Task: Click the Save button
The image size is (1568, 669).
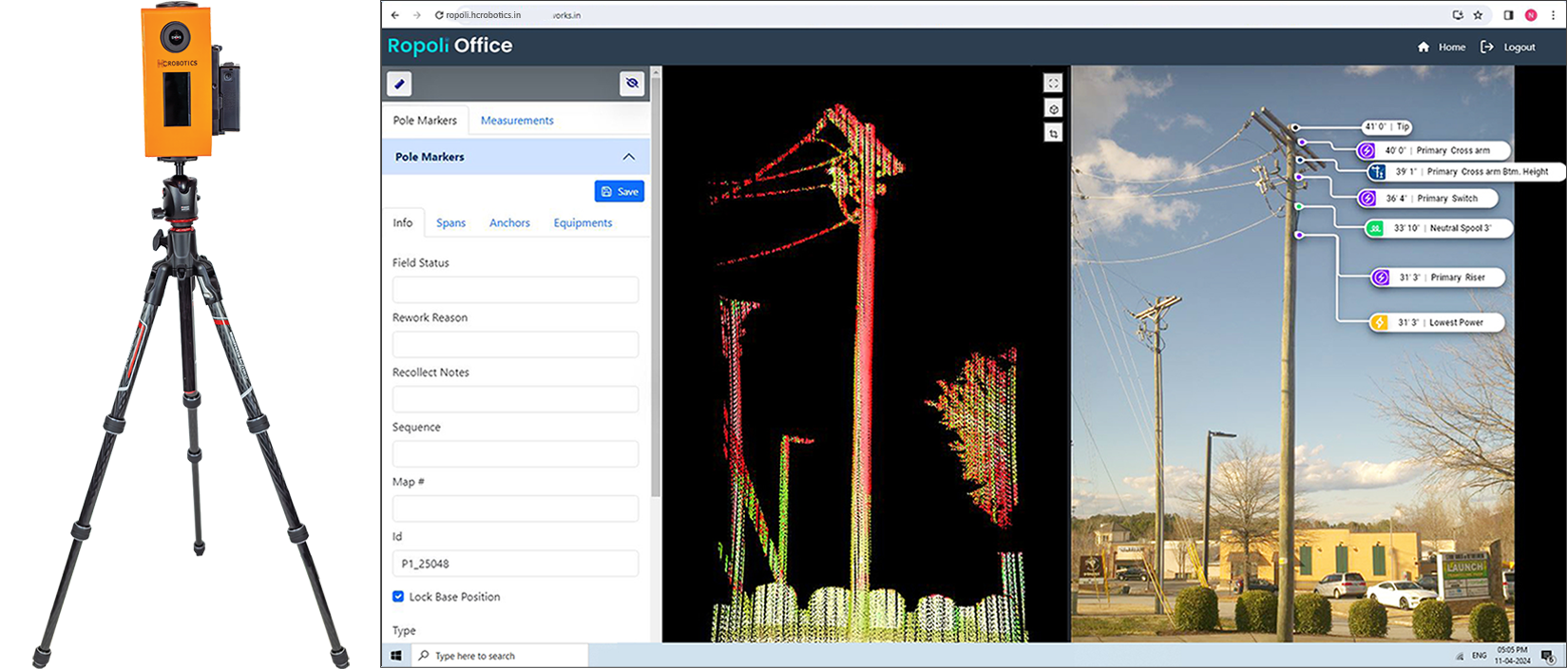Action: click(x=620, y=191)
